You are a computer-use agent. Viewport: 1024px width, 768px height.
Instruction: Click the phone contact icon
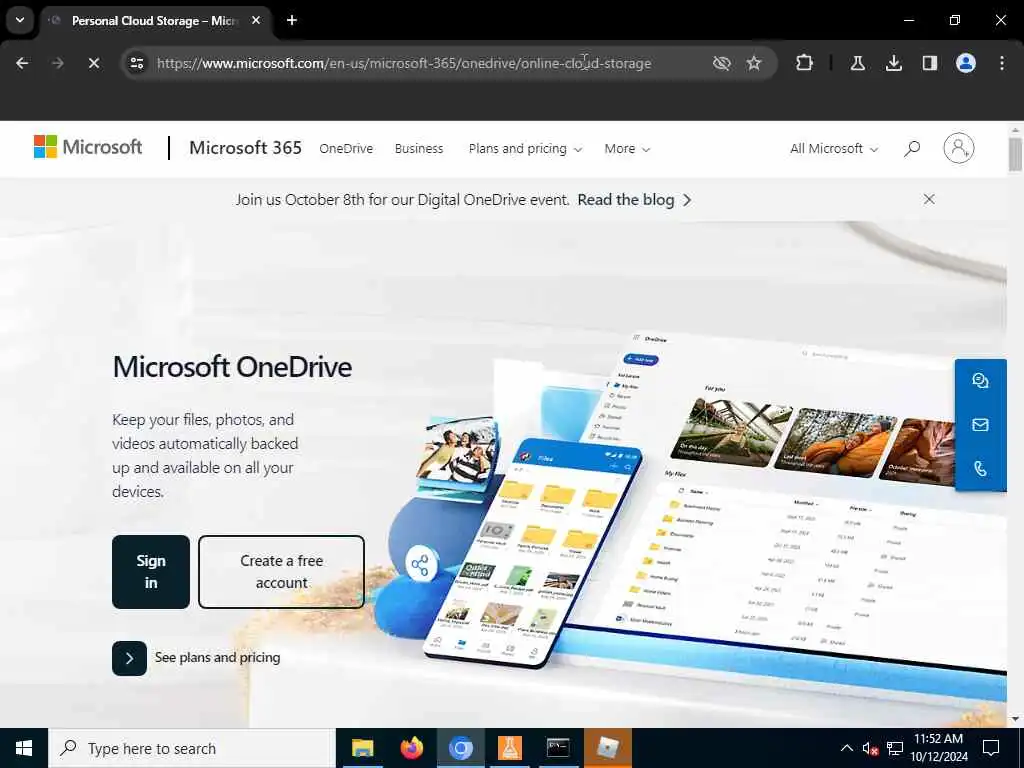pyautogui.click(x=980, y=468)
